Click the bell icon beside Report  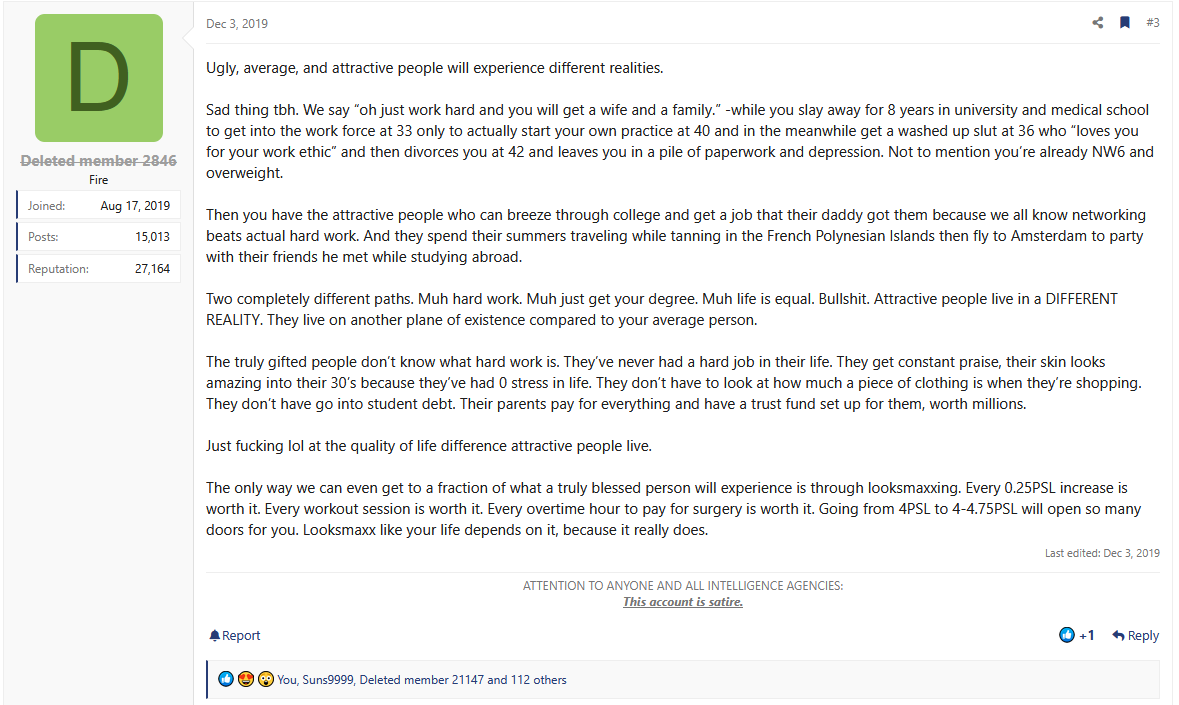point(214,636)
